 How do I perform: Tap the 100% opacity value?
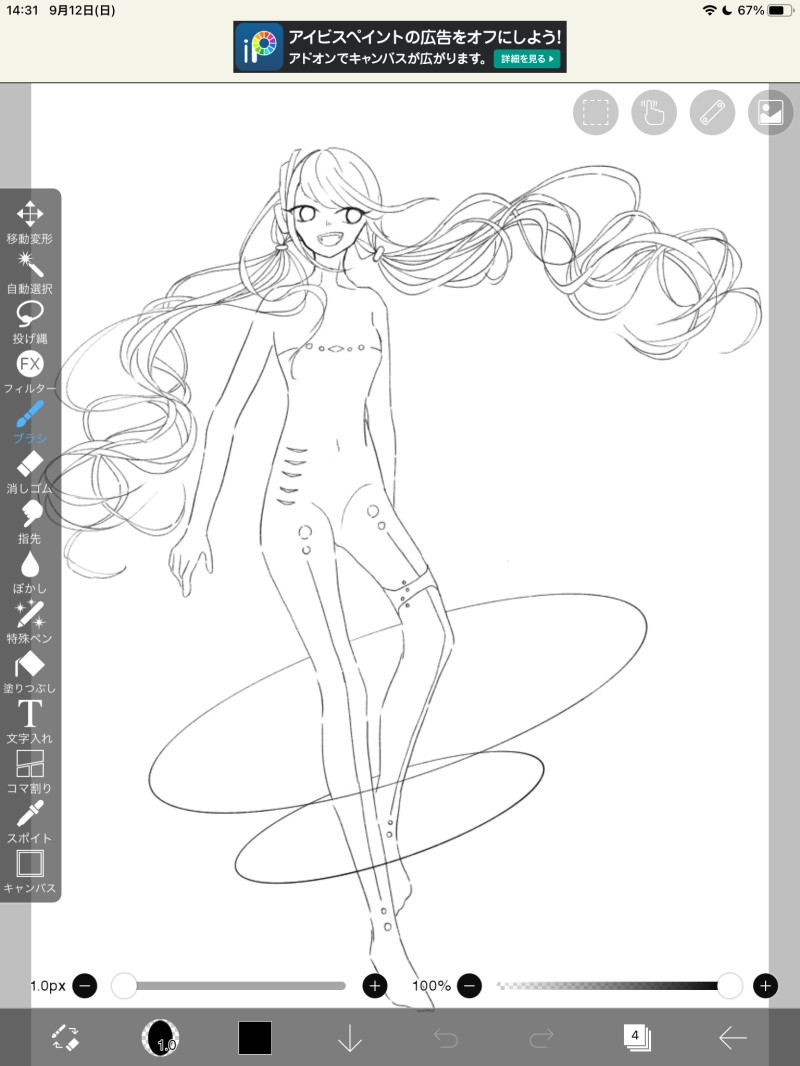coord(432,985)
